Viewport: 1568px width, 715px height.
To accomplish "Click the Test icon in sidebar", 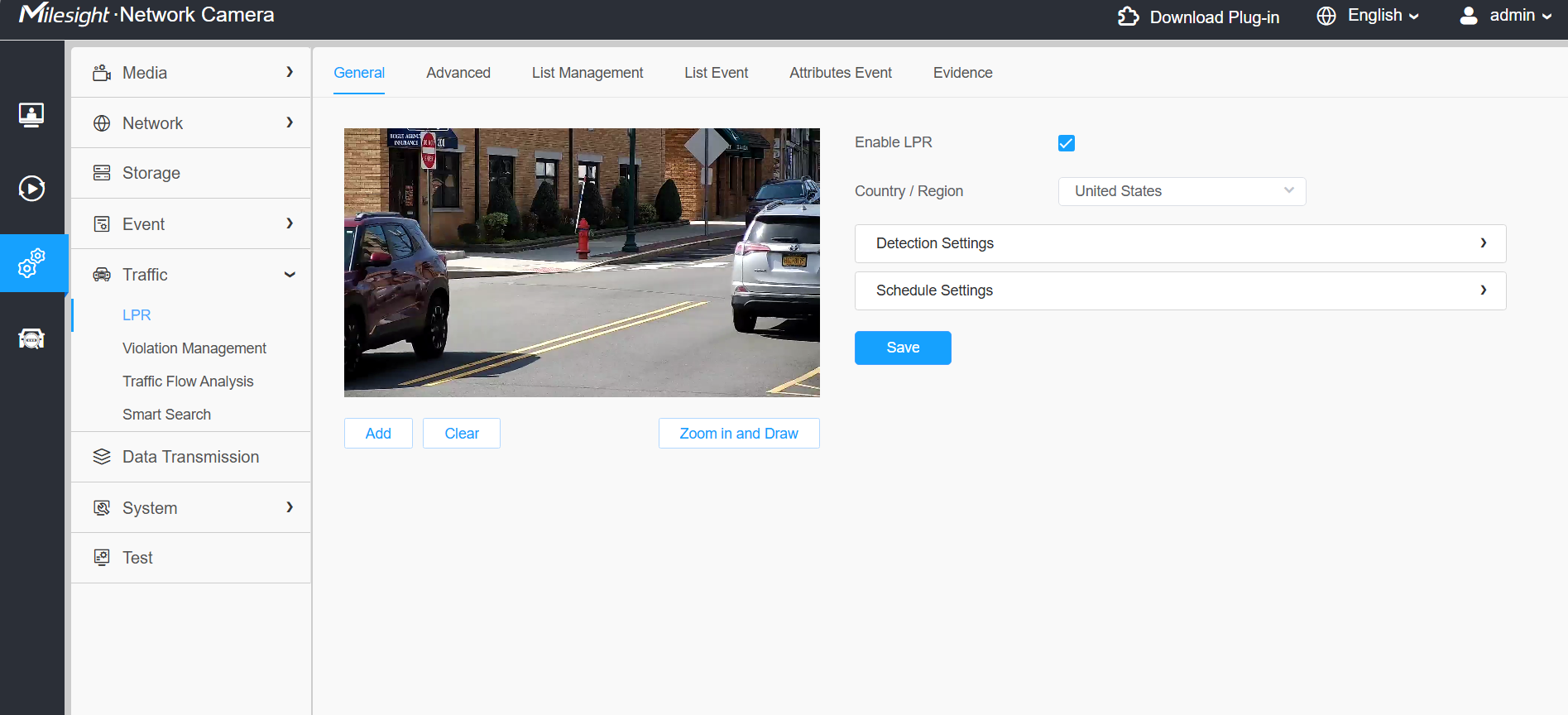I will (x=102, y=558).
